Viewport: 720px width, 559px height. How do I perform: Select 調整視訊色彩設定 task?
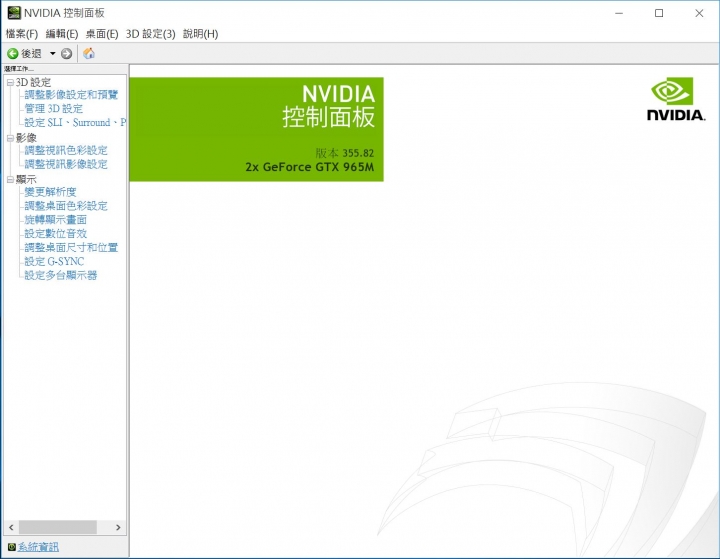pyautogui.click(x=66, y=150)
